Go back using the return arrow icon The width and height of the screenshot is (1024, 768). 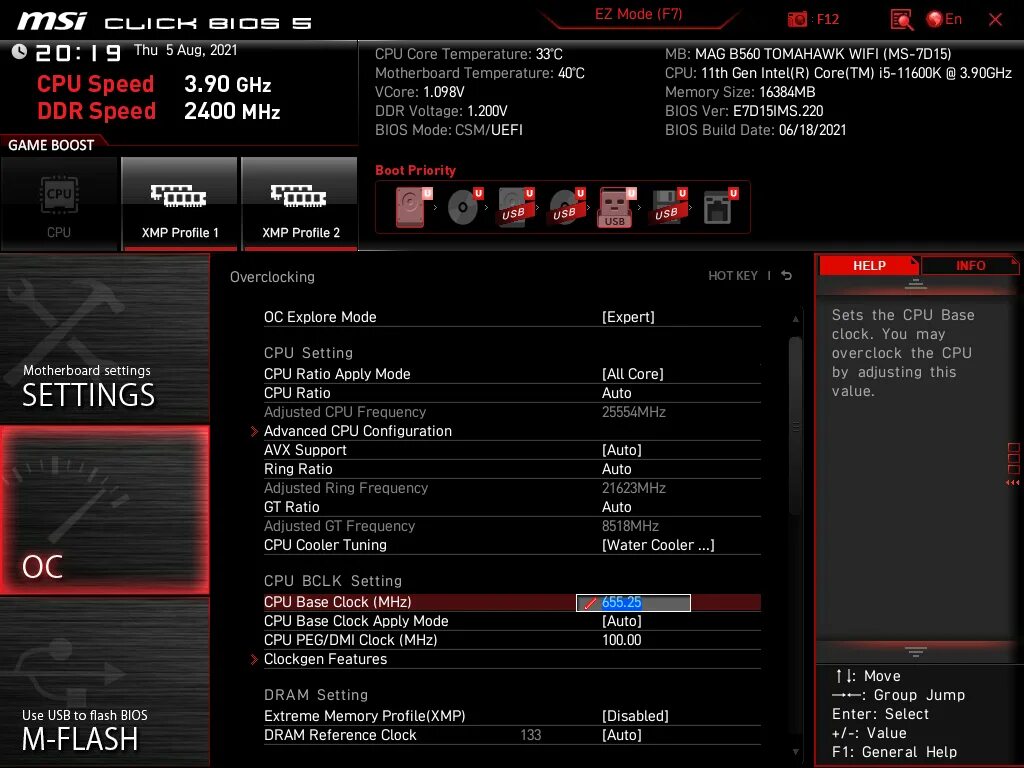click(787, 276)
